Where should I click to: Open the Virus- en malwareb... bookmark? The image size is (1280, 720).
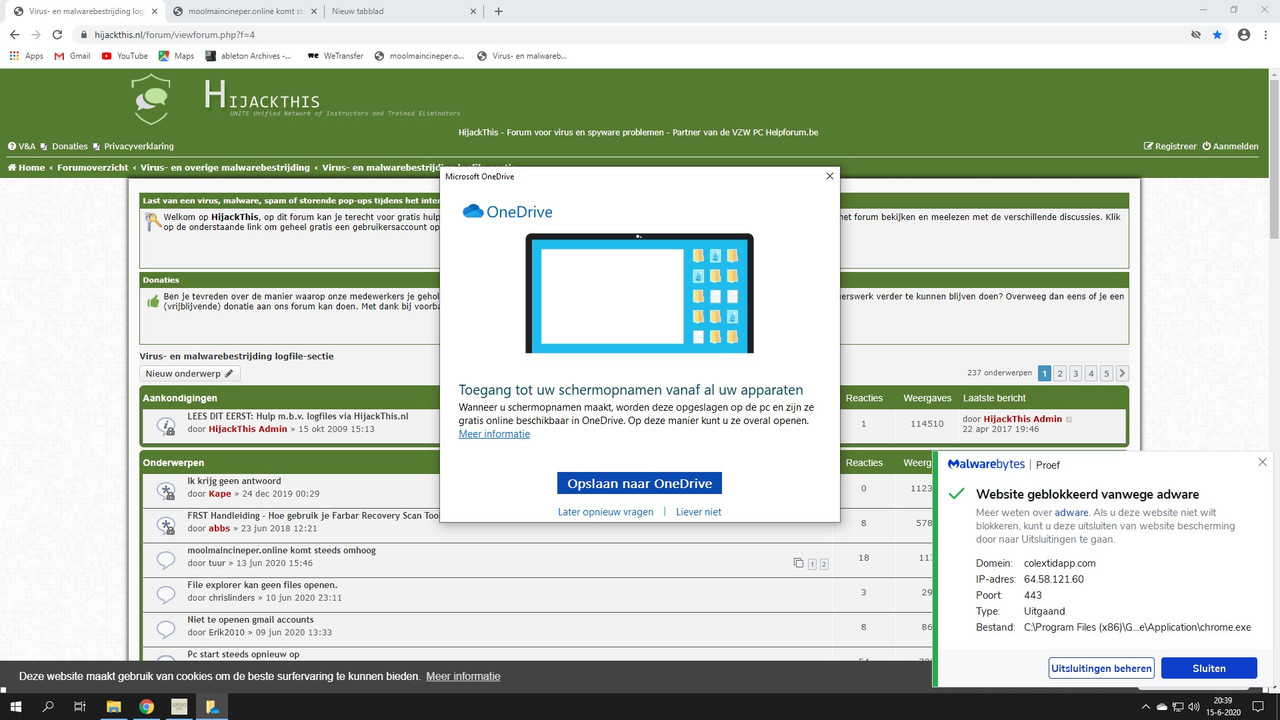521,56
